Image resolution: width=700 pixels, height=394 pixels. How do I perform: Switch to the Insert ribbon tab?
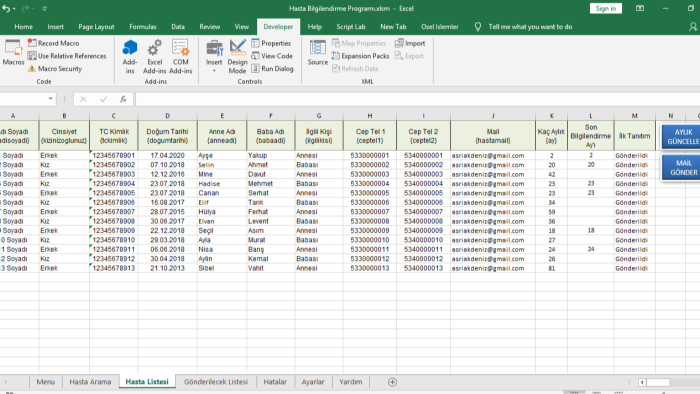pyautogui.click(x=55, y=27)
